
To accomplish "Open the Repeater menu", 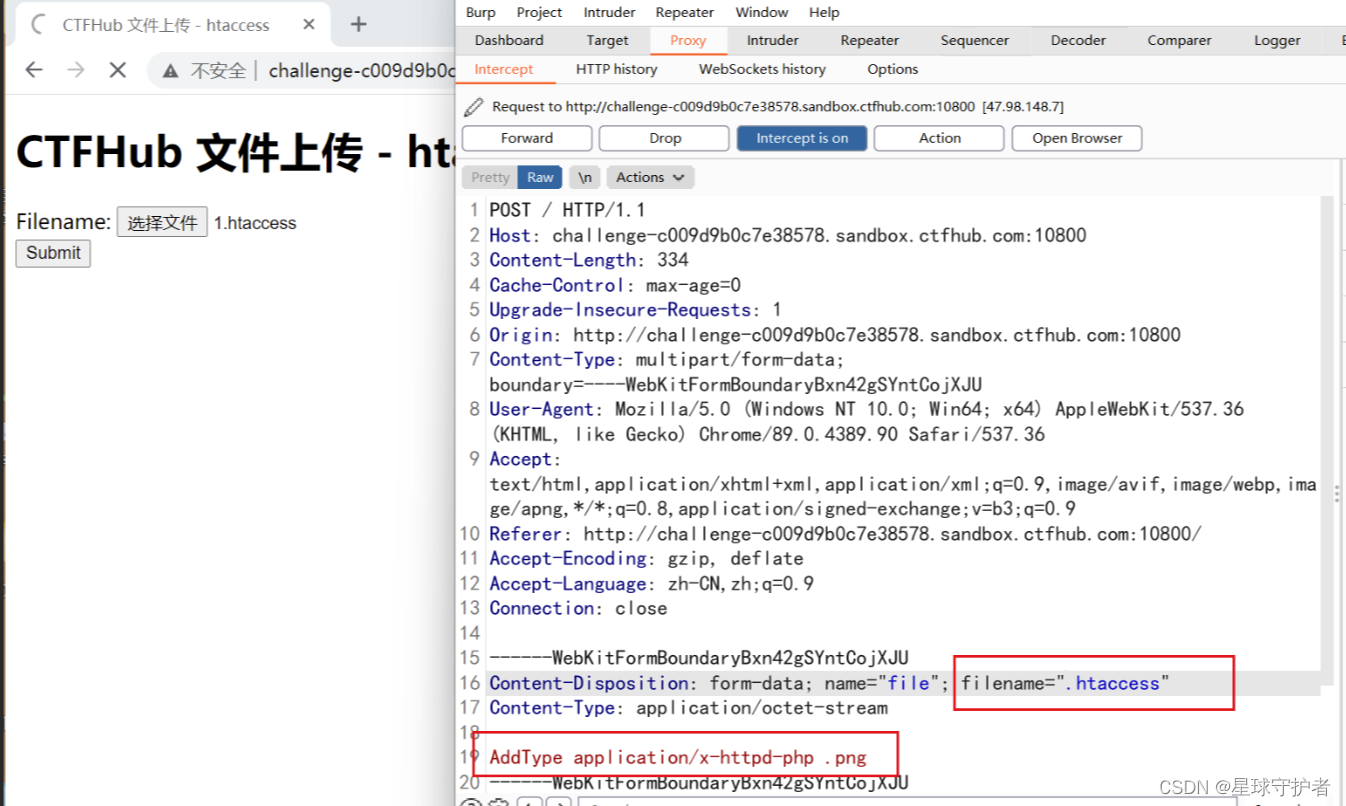I will coord(684,12).
